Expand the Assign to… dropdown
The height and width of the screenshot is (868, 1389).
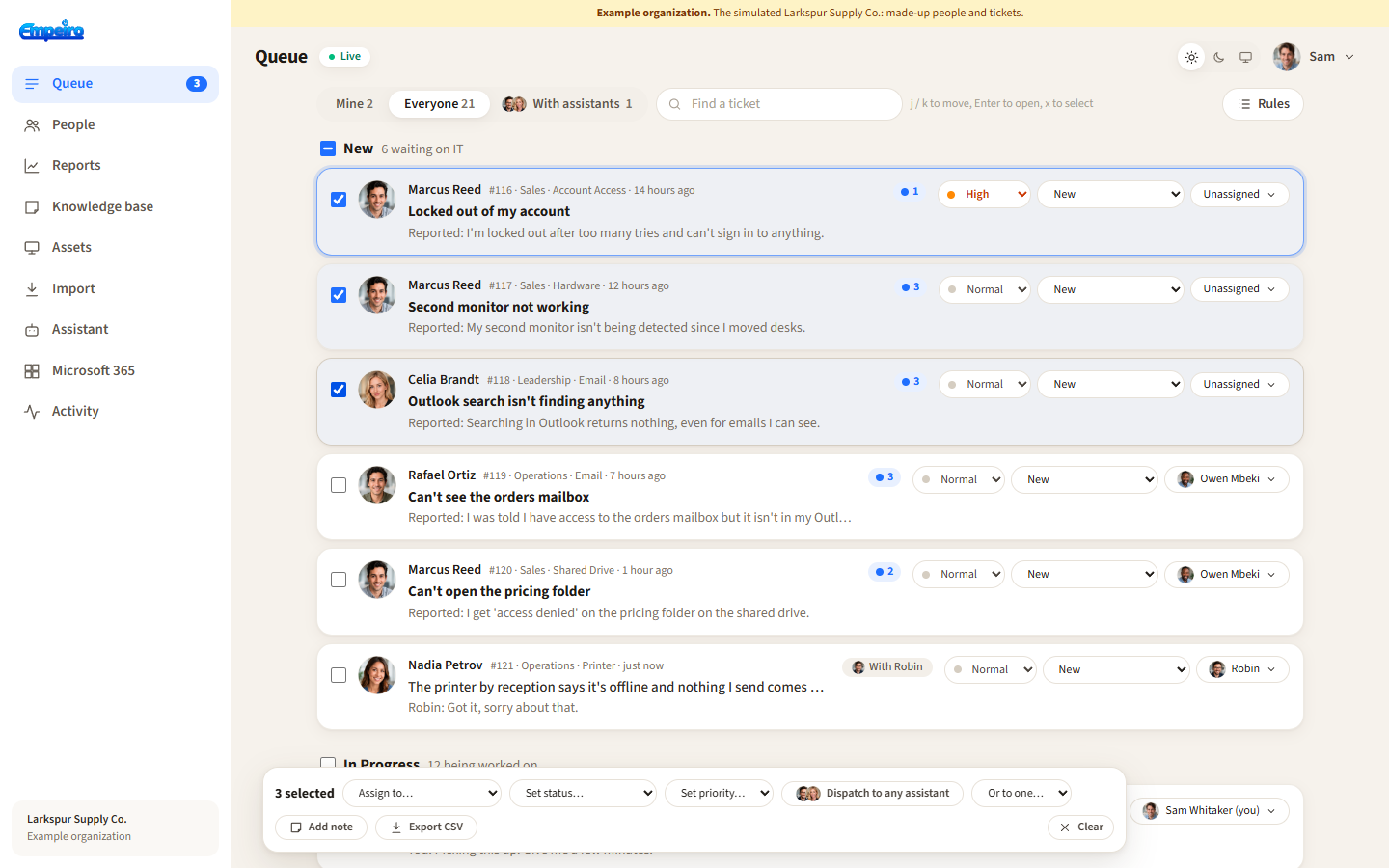click(422, 794)
